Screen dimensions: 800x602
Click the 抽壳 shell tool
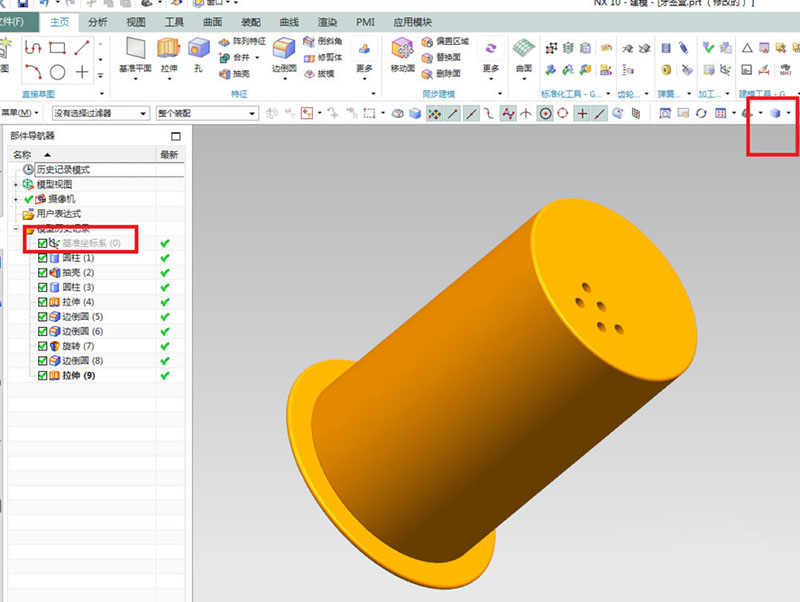(235, 74)
